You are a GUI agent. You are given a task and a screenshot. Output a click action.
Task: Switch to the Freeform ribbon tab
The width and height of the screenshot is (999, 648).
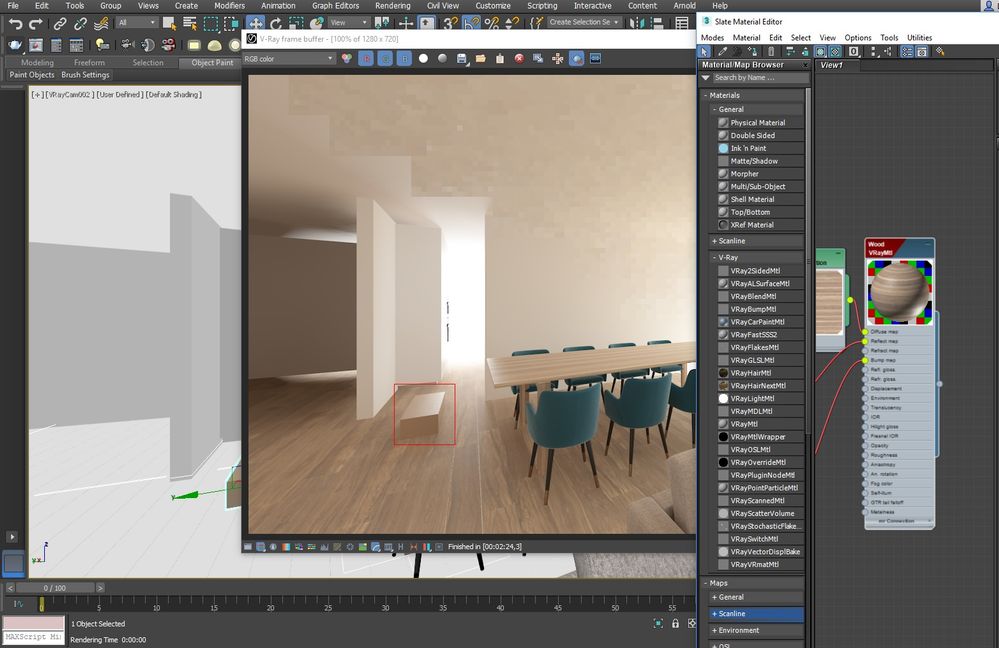(x=89, y=63)
